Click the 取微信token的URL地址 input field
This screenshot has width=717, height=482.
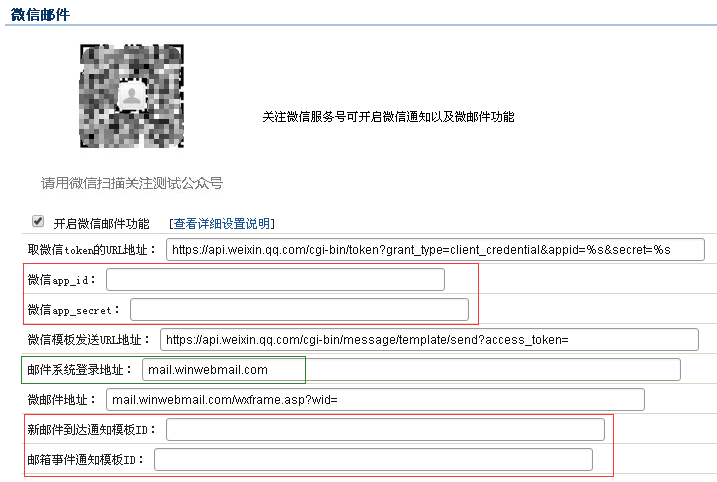[435, 250]
